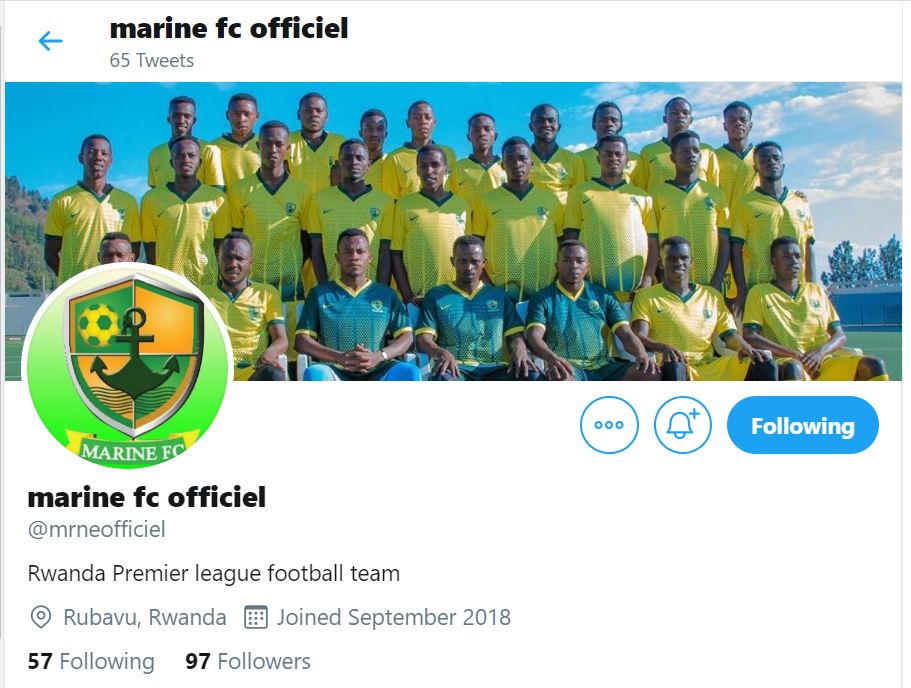Open the three-dot more options menu
Image resolution: width=911 pixels, height=688 pixels.
pyautogui.click(x=609, y=425)
